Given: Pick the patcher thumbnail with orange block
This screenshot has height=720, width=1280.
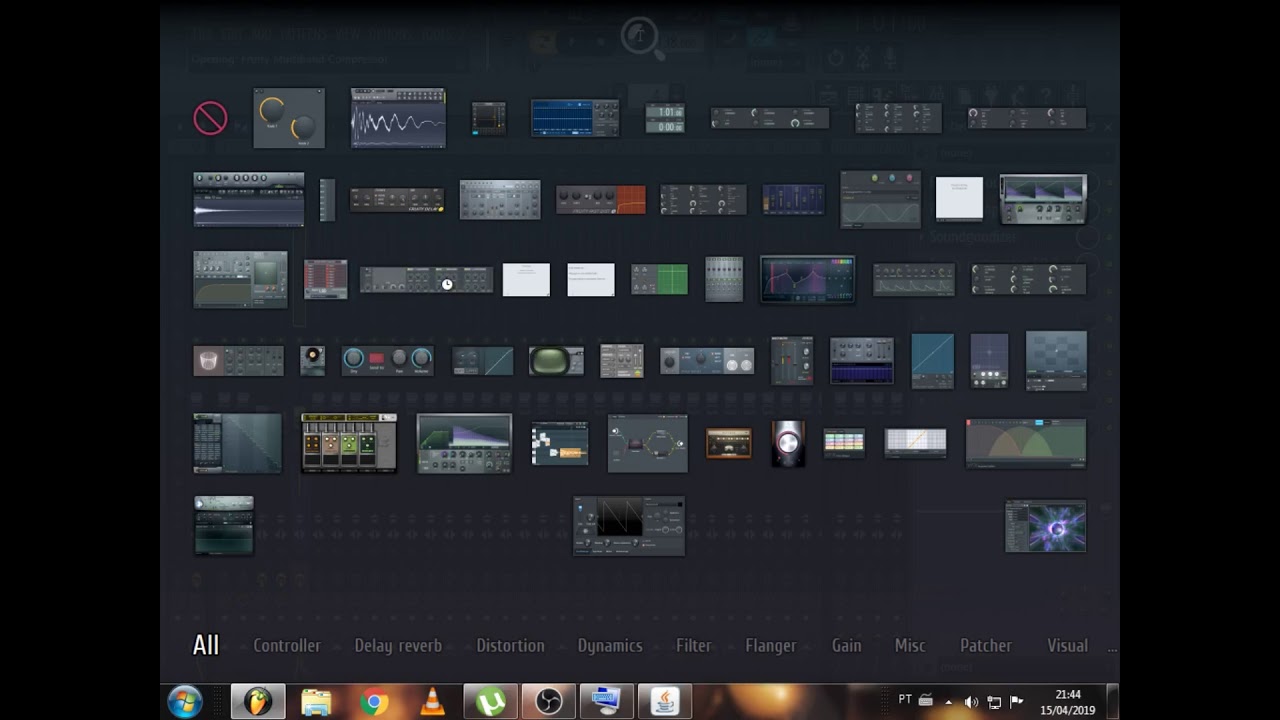Looking at the screenshot, I should [x=560, y=442].
